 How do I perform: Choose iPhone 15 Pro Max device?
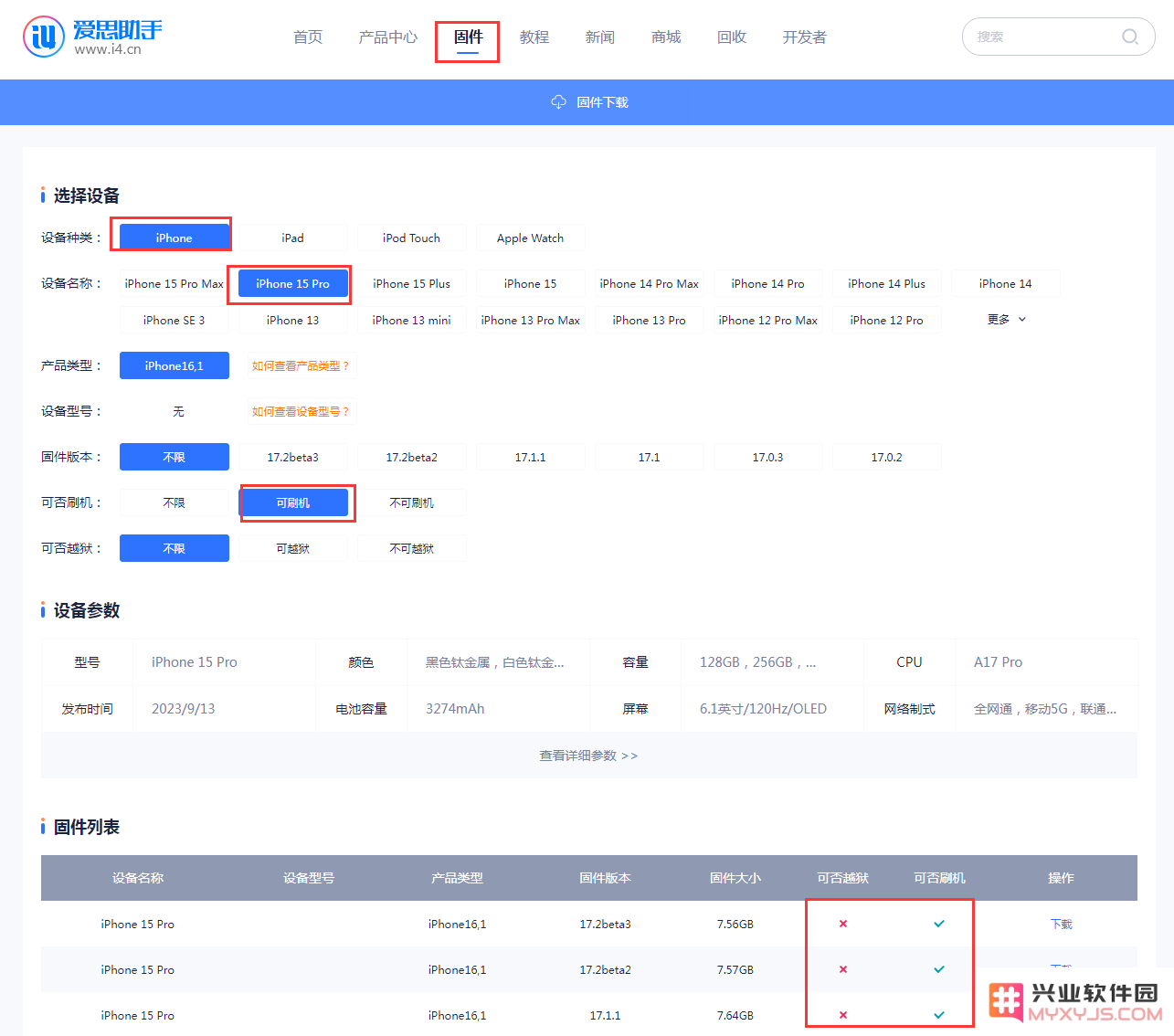175,283
